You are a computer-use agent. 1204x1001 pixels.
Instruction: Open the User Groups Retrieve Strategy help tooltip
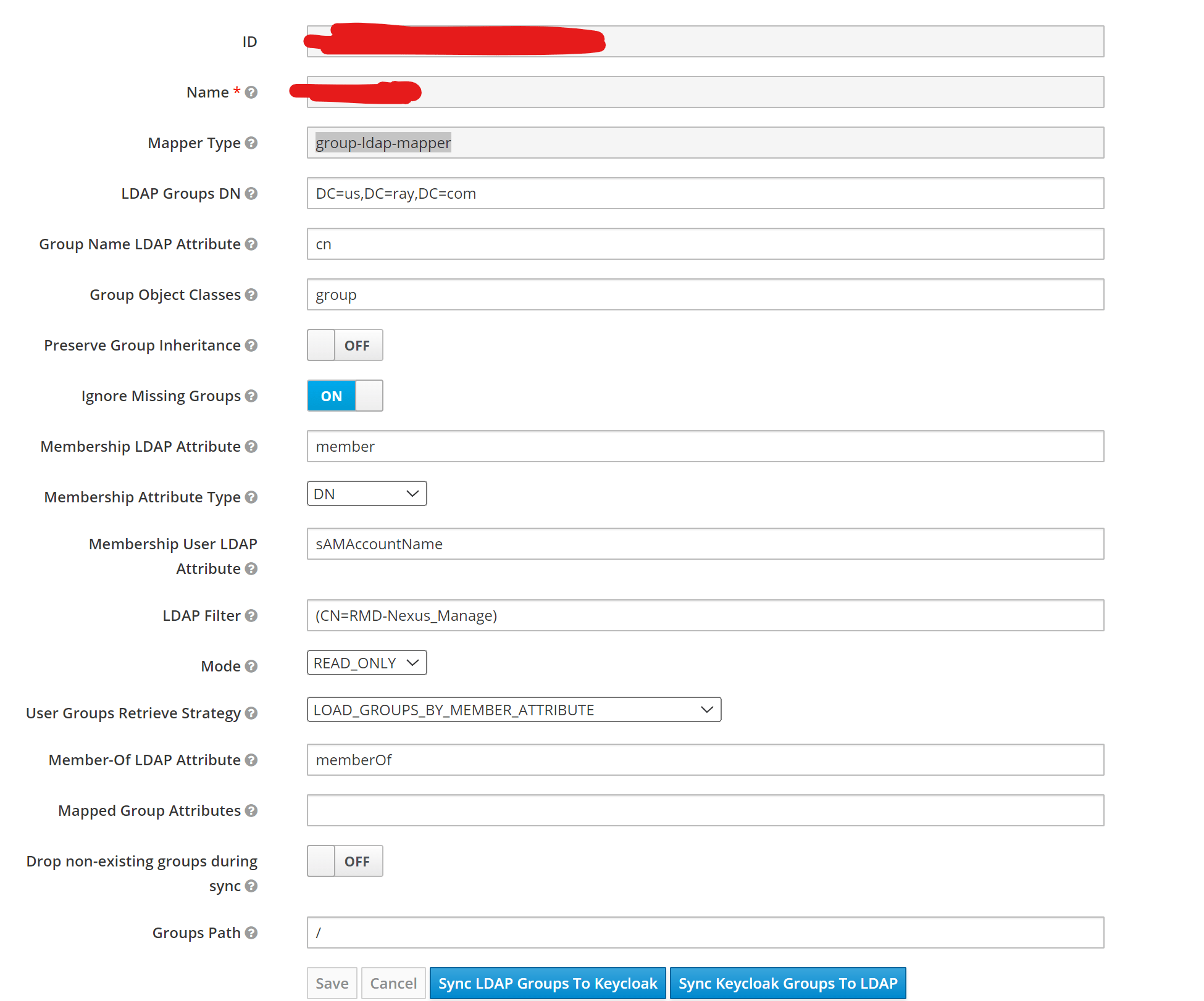[x=252, y=713]
